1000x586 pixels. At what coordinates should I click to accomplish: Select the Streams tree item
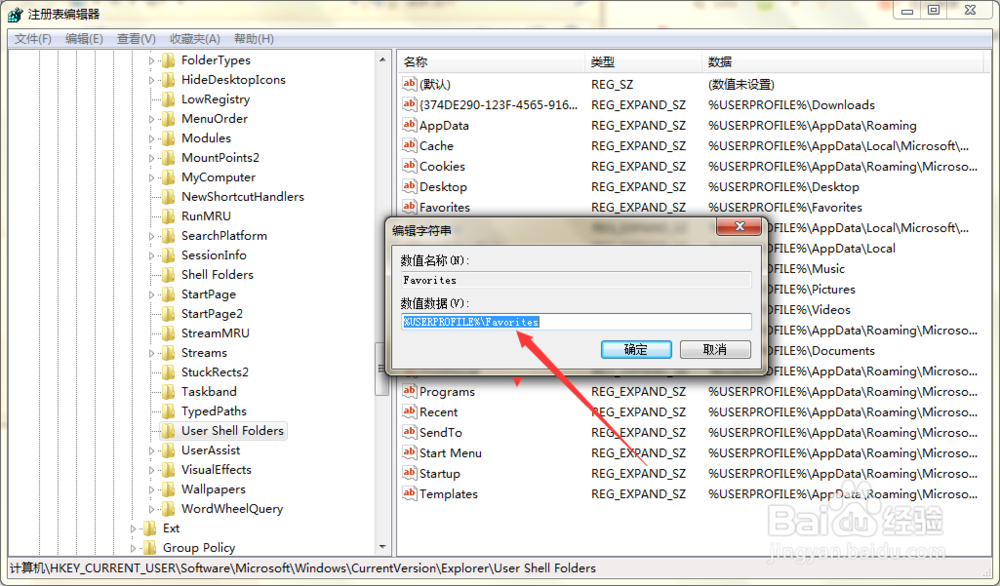coord(204,353)
